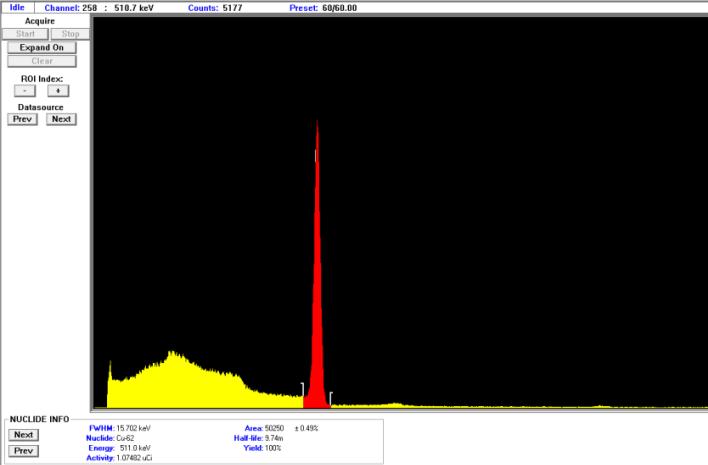Click the Yield 100% value
Viewport: 708px width, 465px height.
[273, 448]
